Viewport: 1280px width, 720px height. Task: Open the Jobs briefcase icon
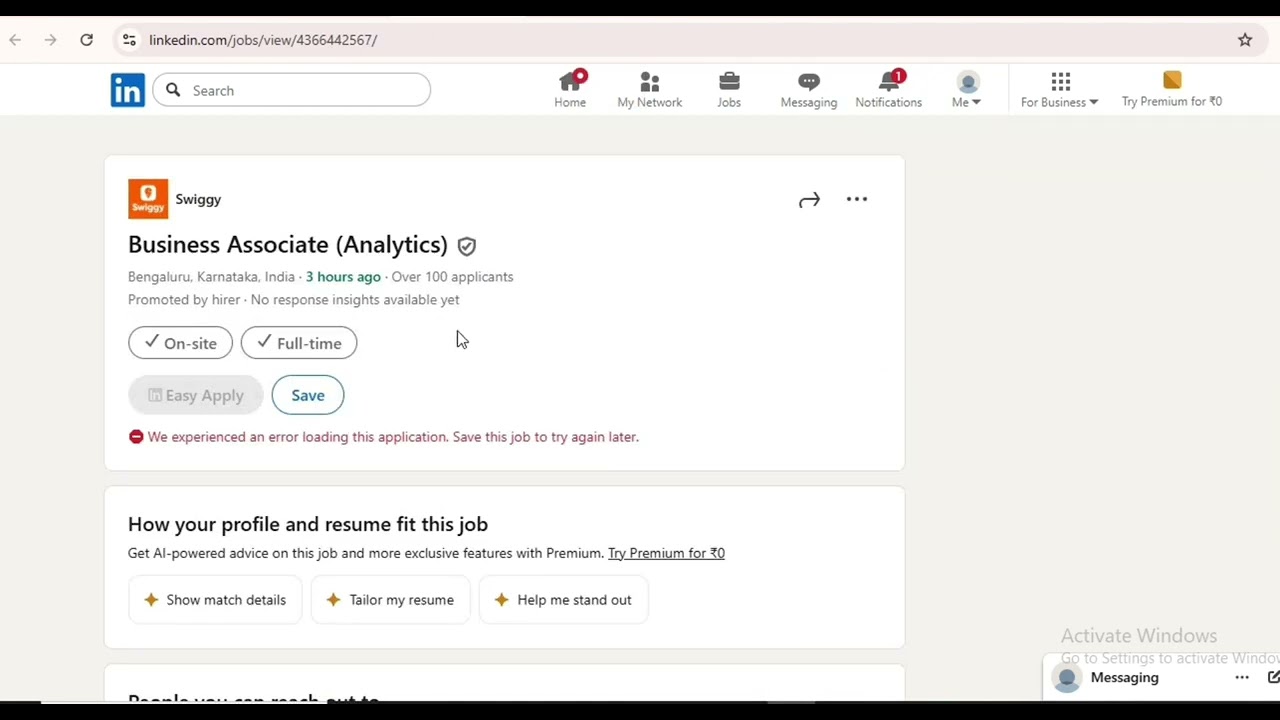(x=729, y=89)
